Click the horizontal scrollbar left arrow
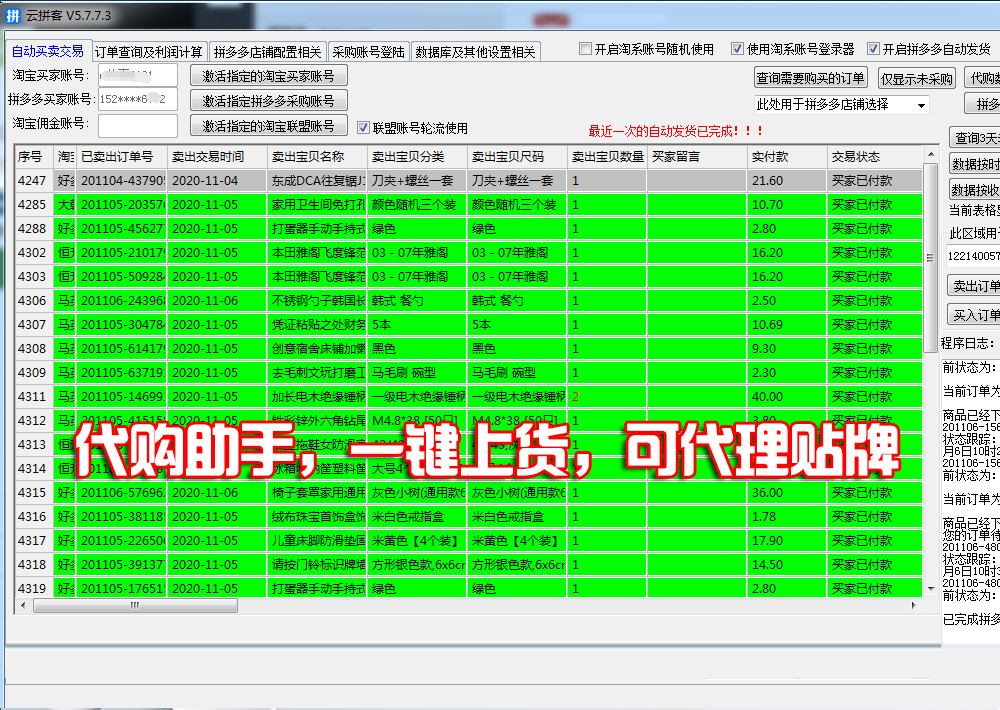The width and height of the screenshot is (1000, 710). pyautogui.click(x=24, y=605)
